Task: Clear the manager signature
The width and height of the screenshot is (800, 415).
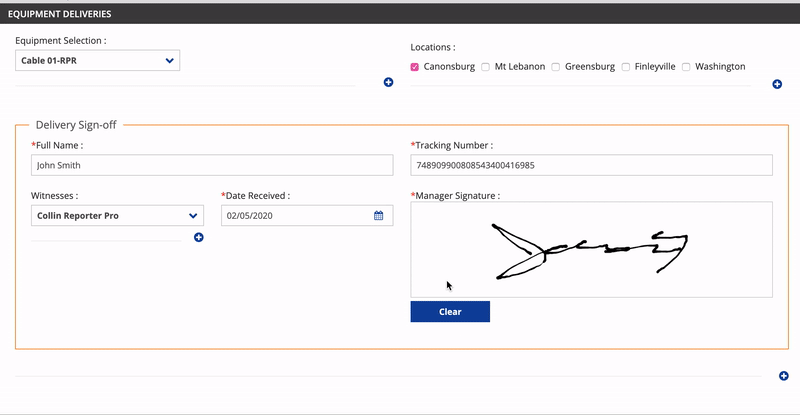Action: (x=450, y=311)
